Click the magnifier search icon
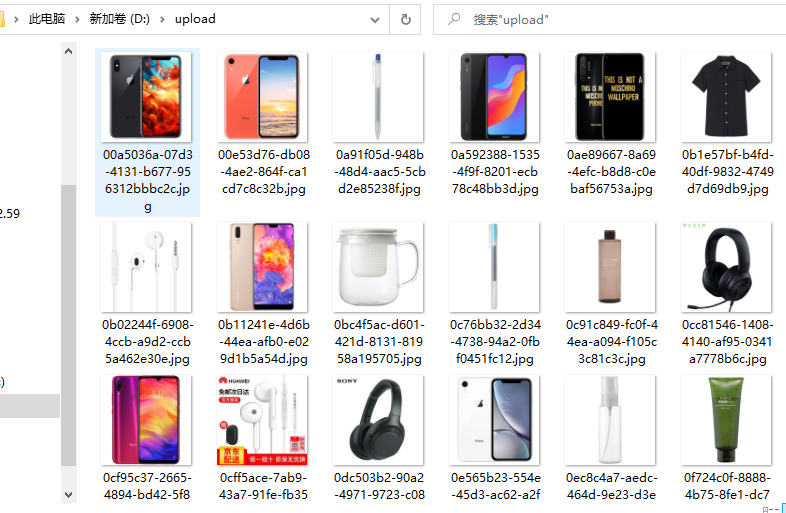This screenshot has height=513, width=786. point(454,19)
